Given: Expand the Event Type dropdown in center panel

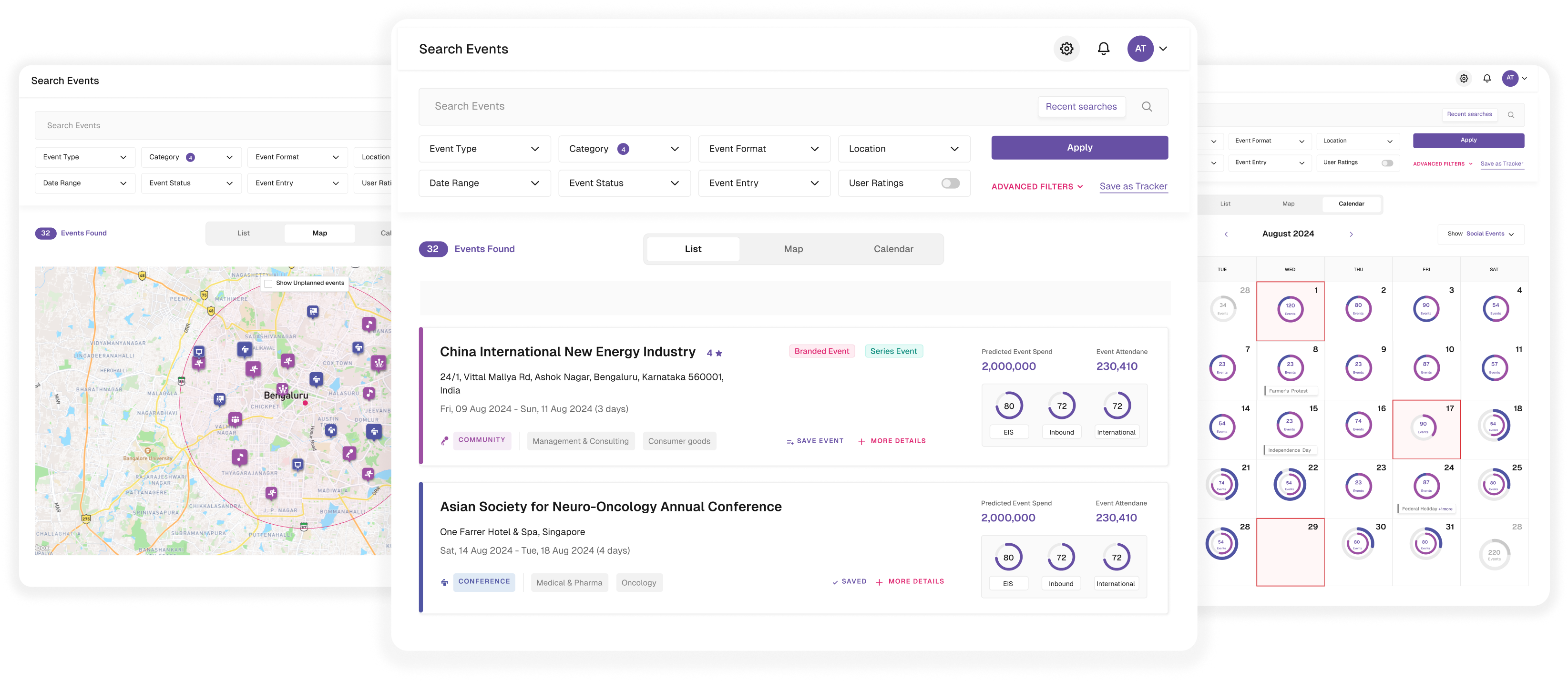Looking at the screenshot, I should (484, 149).
